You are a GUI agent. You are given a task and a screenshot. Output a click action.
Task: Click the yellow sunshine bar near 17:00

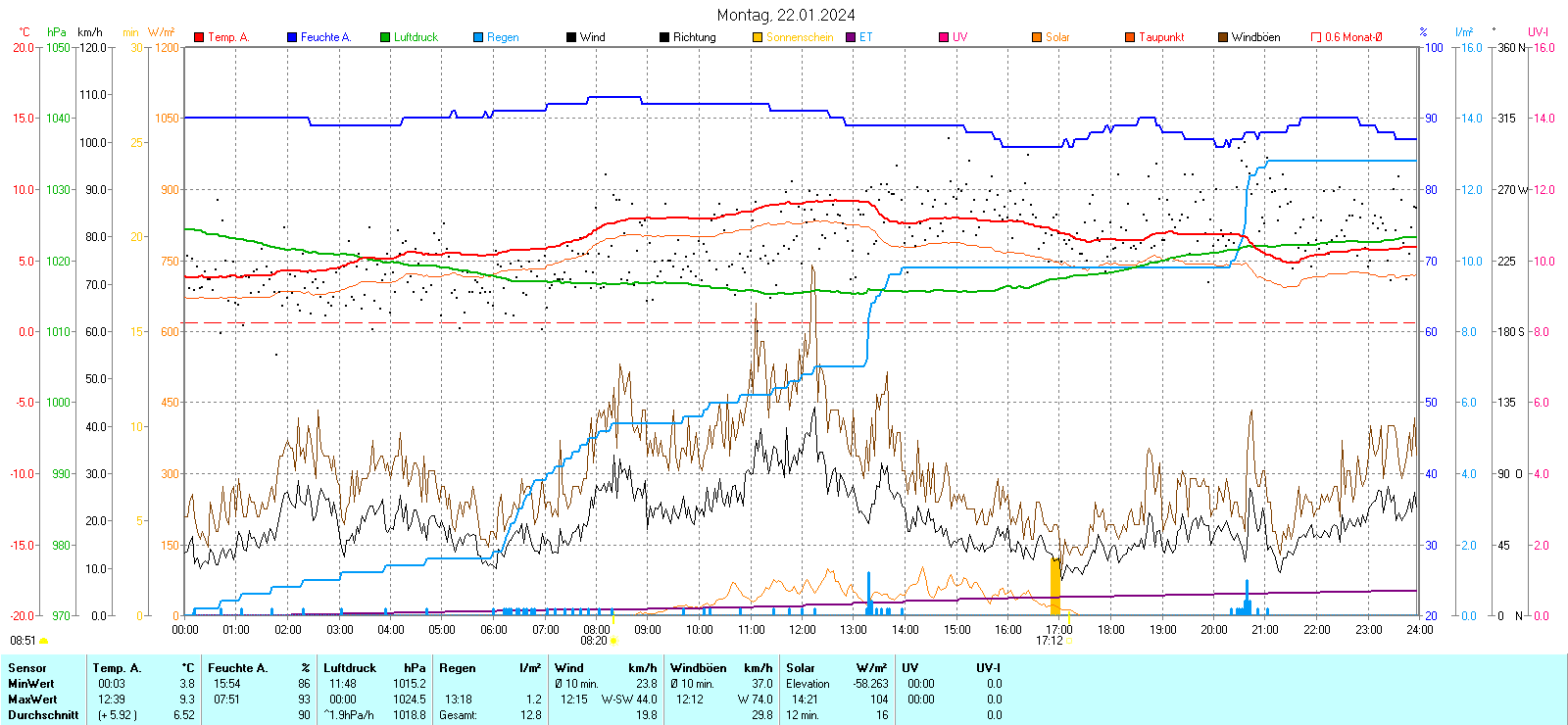[1055, 586]
